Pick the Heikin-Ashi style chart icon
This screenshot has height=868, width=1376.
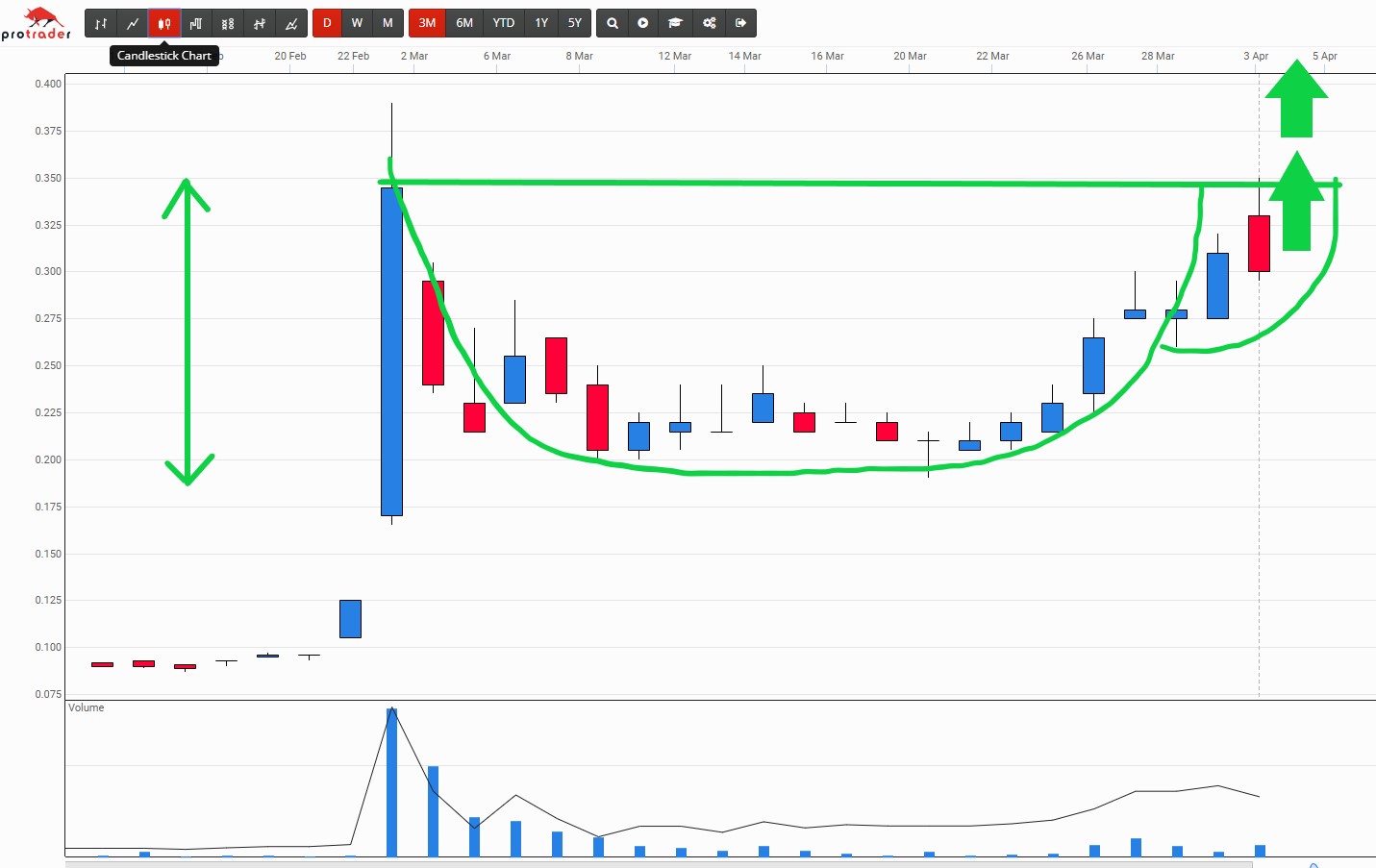[260, 23]
